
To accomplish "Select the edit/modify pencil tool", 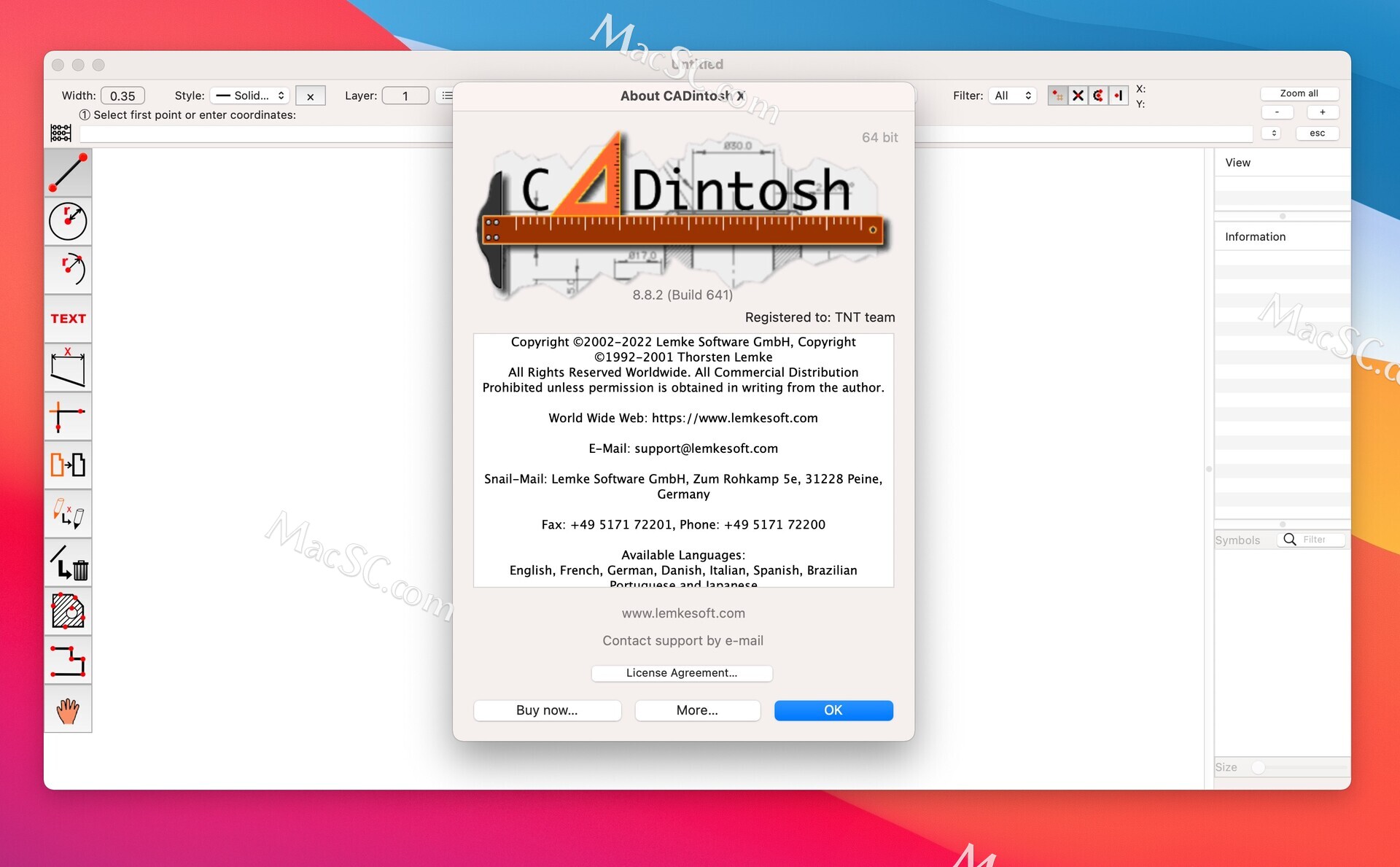I will coord(68,514).
